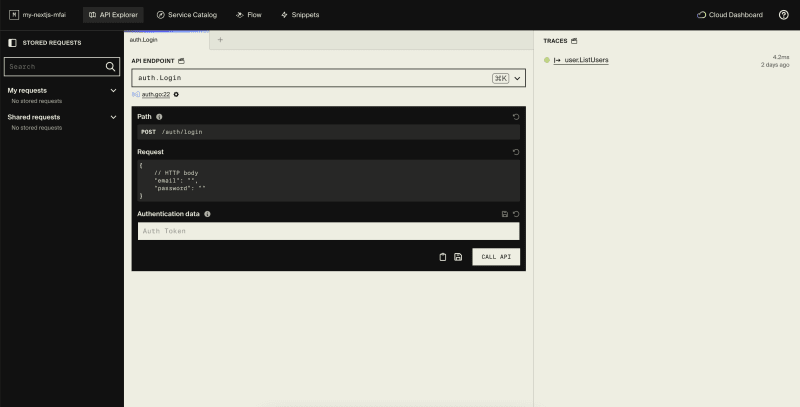
Task: Click the ⌘K shortcut badge
Action: pos(501,79)
